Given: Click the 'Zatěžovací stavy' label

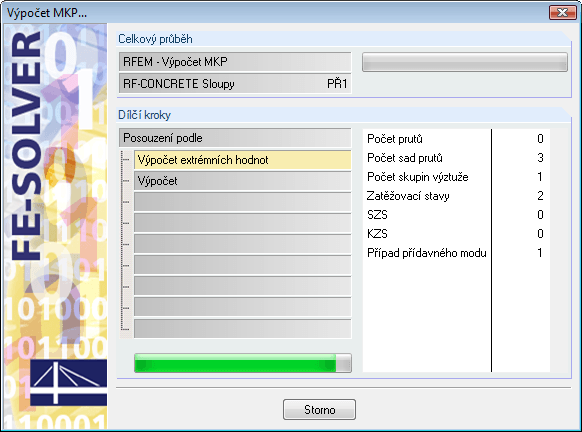Looking at the screenshot, I should tap(408, 196).
